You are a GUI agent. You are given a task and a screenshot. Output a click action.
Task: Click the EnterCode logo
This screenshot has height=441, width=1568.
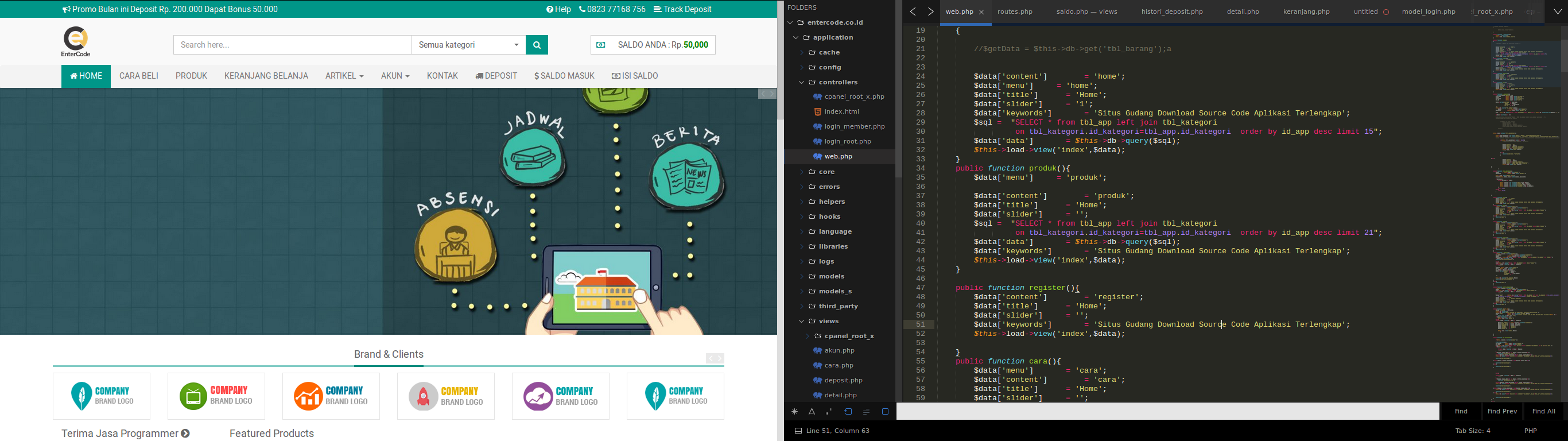[76, 41]
